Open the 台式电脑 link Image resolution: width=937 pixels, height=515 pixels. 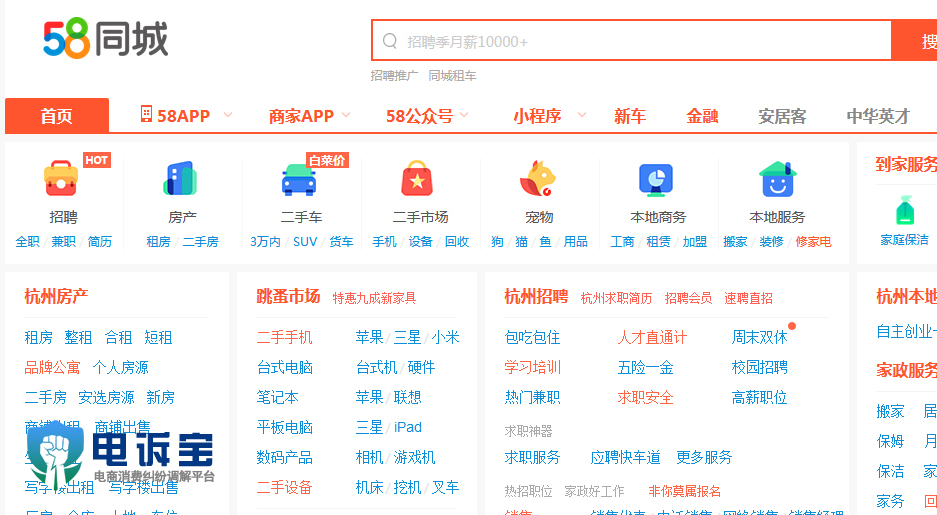284,367
